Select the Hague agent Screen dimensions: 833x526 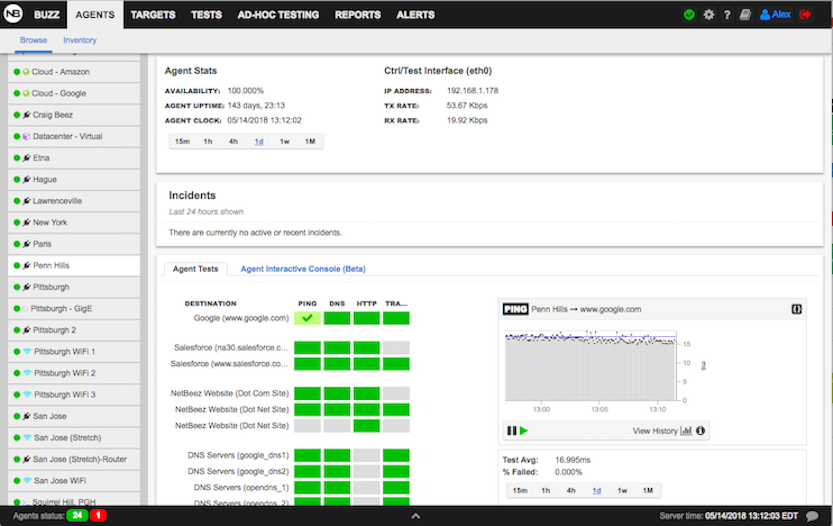[74, 180]
